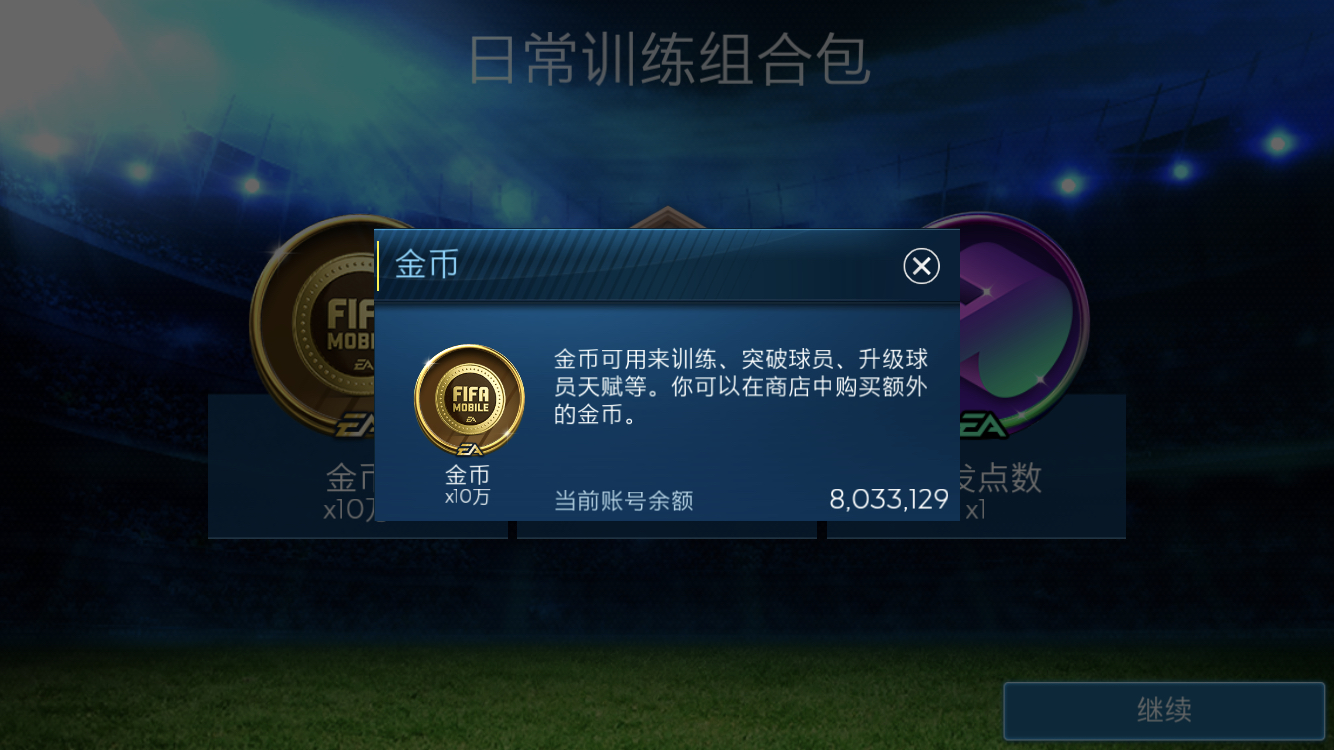Viewport: 1334px width, 750px height.
Task: Tap middle reward card strip below the popup
Action: coord(667,530)
